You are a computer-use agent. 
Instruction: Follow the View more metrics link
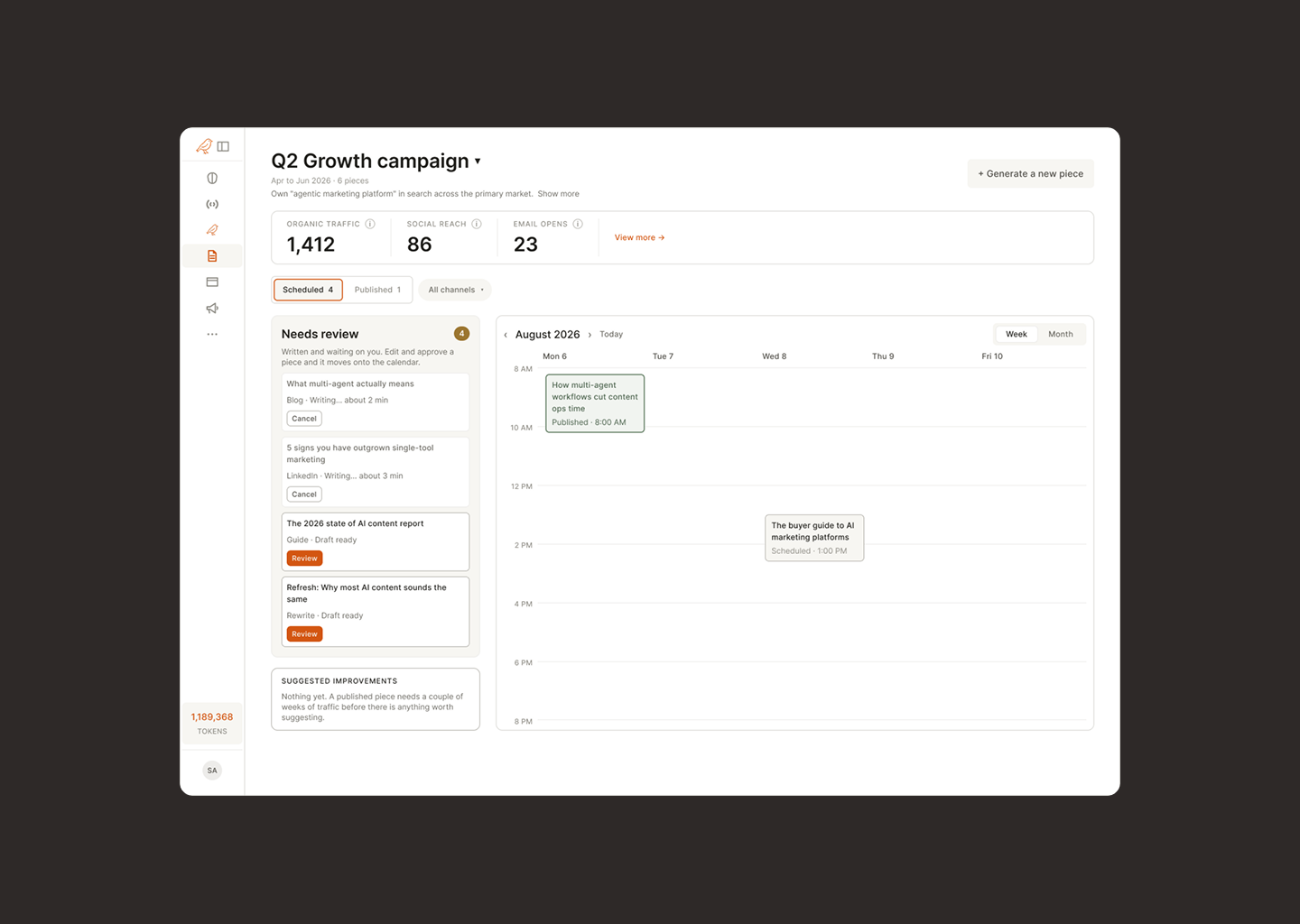coord(639,238)
